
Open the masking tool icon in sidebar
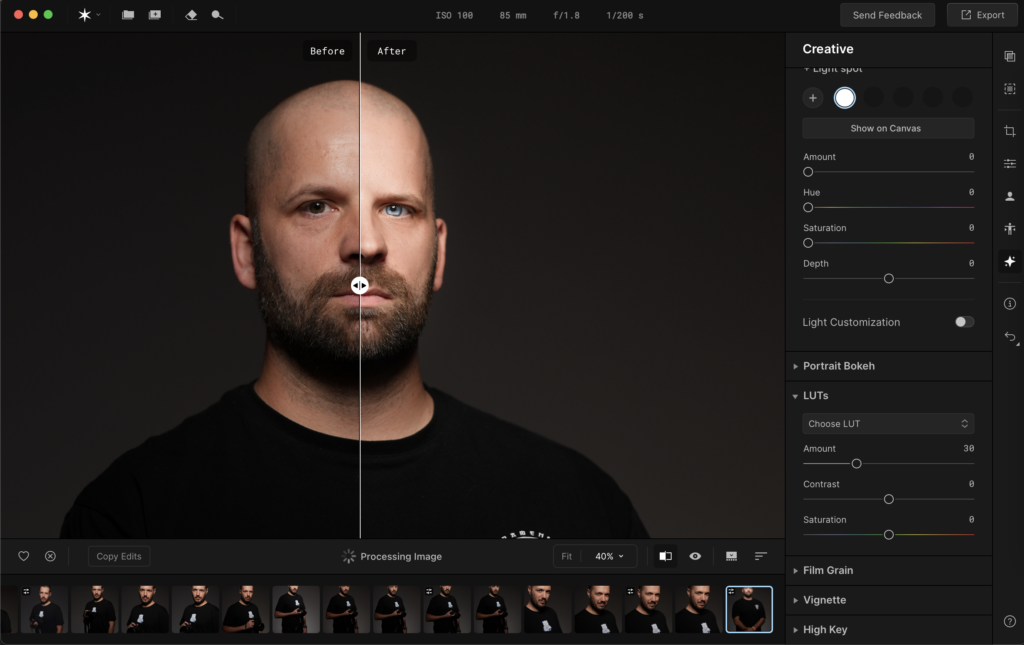tap(1010, 89)
